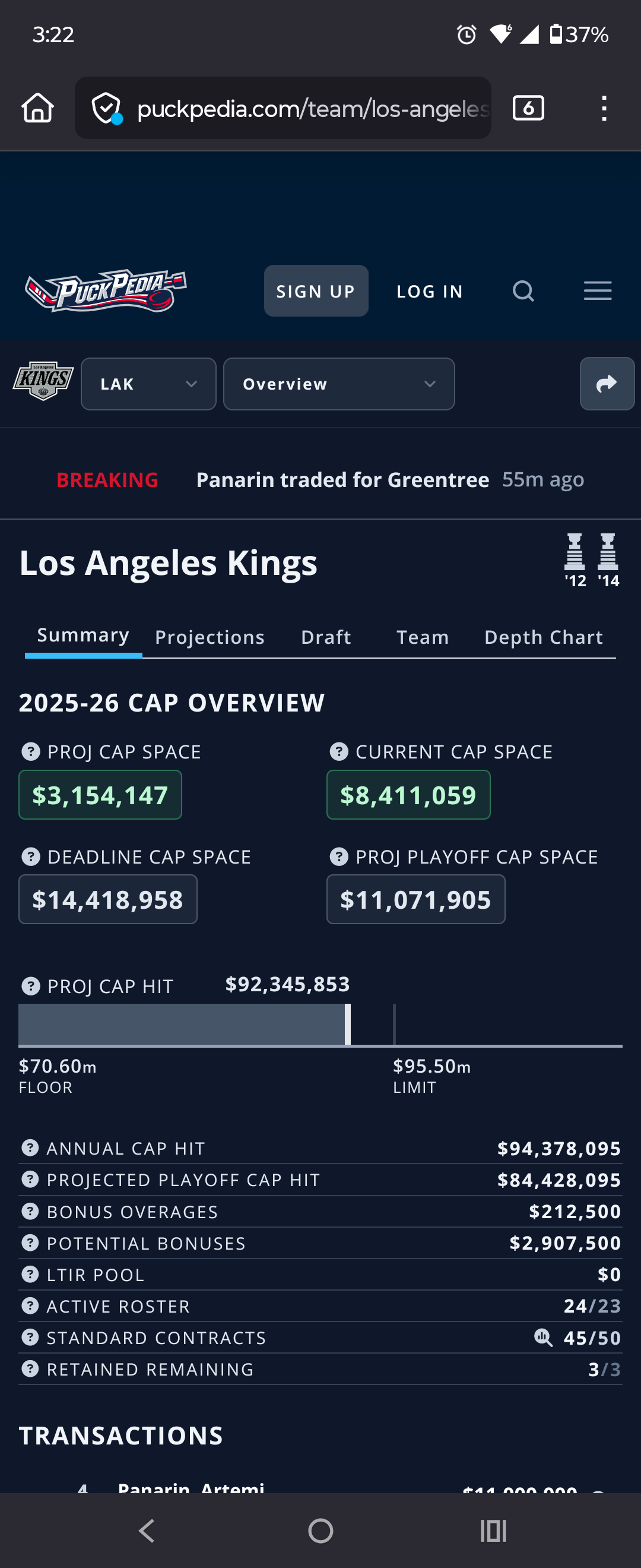Tap the browser address bar URL

[313, 109]
